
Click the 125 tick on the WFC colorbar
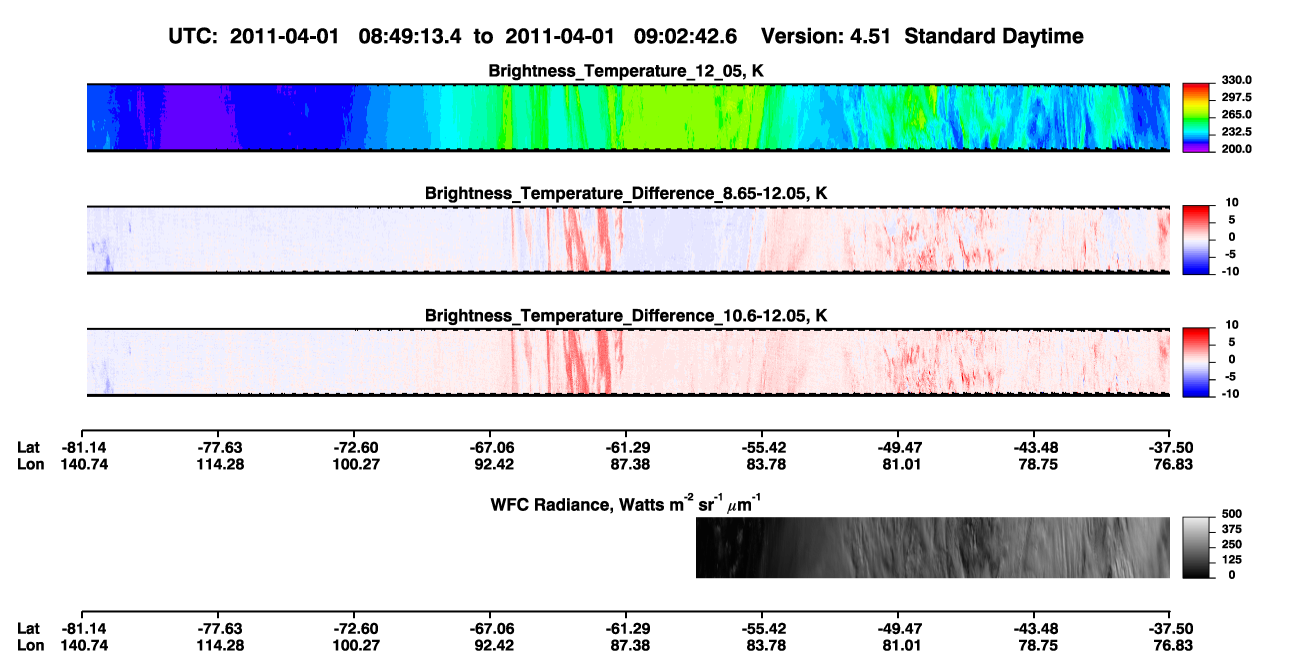tap(1230, 559)
